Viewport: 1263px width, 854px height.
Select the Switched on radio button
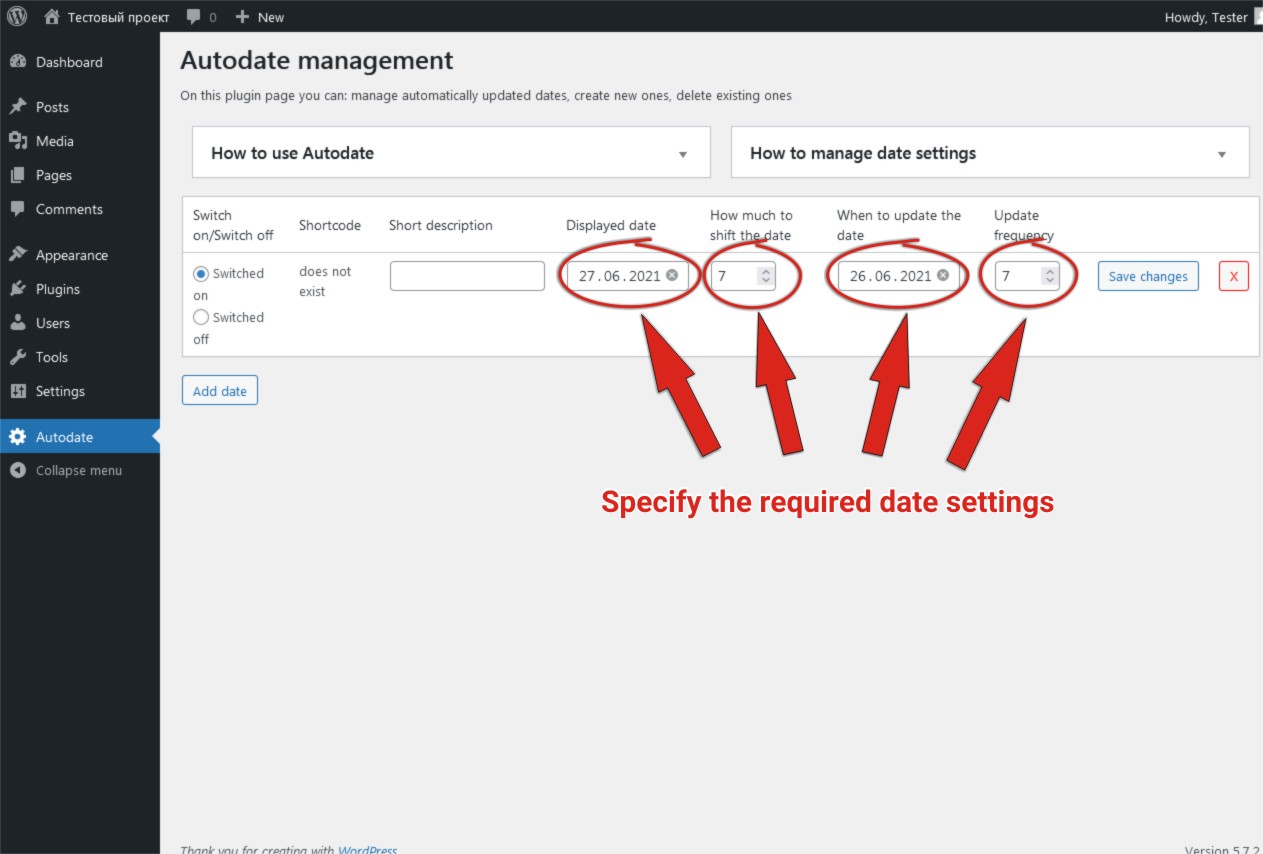click(201, 273)
